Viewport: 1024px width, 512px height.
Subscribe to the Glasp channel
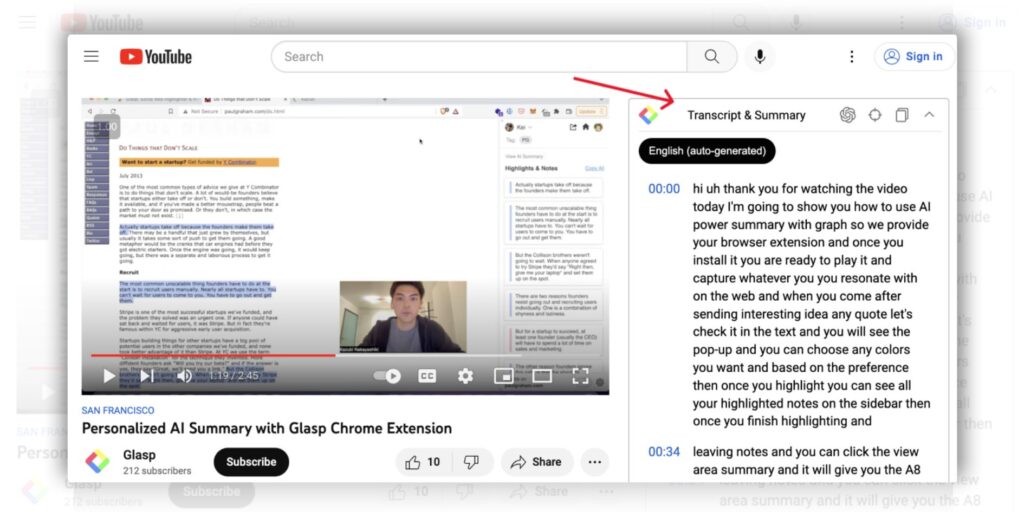point(251,462)
